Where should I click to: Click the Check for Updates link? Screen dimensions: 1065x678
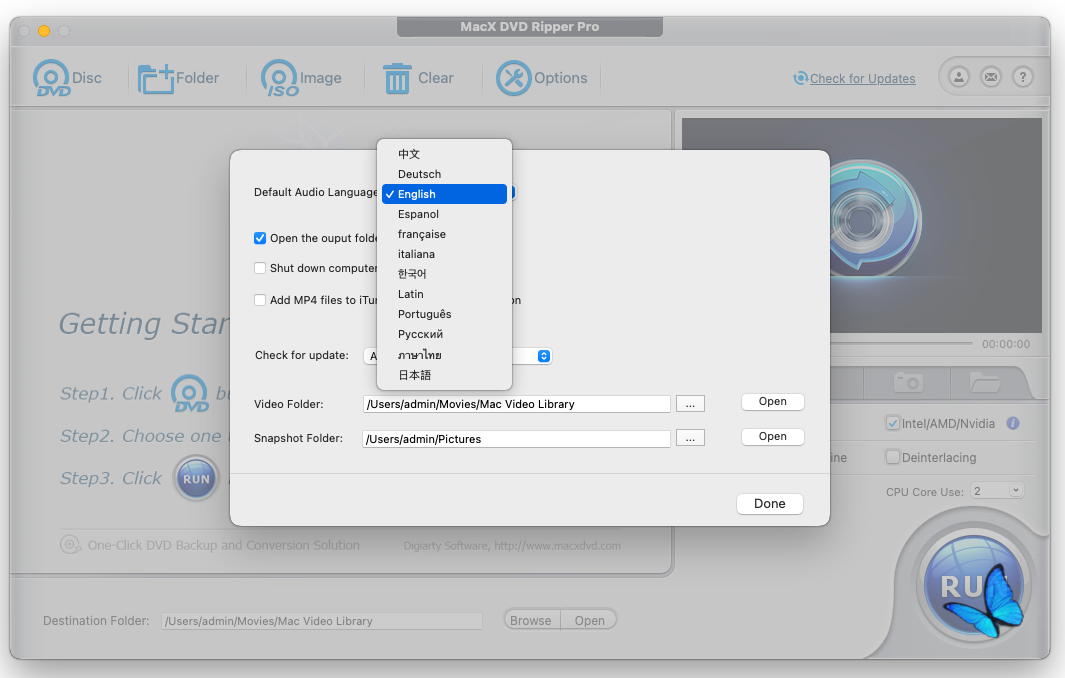tap(862, 79)
